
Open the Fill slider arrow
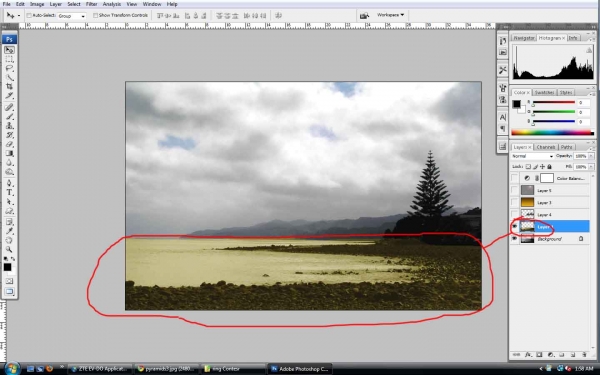(591, 167)
